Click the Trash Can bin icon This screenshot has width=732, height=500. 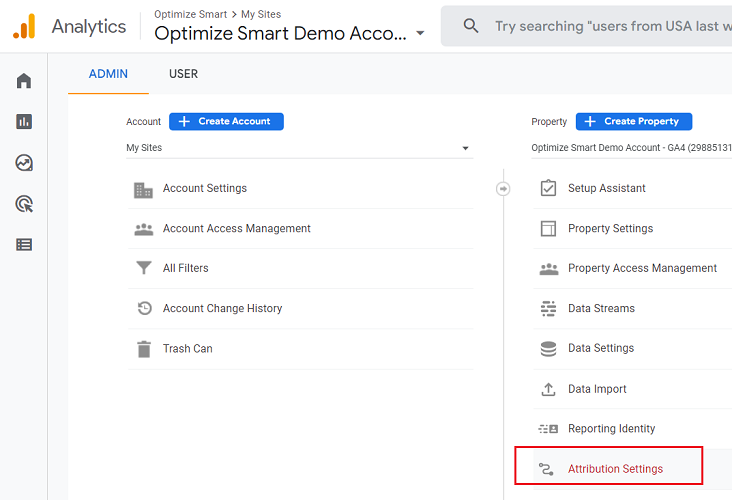144,349
